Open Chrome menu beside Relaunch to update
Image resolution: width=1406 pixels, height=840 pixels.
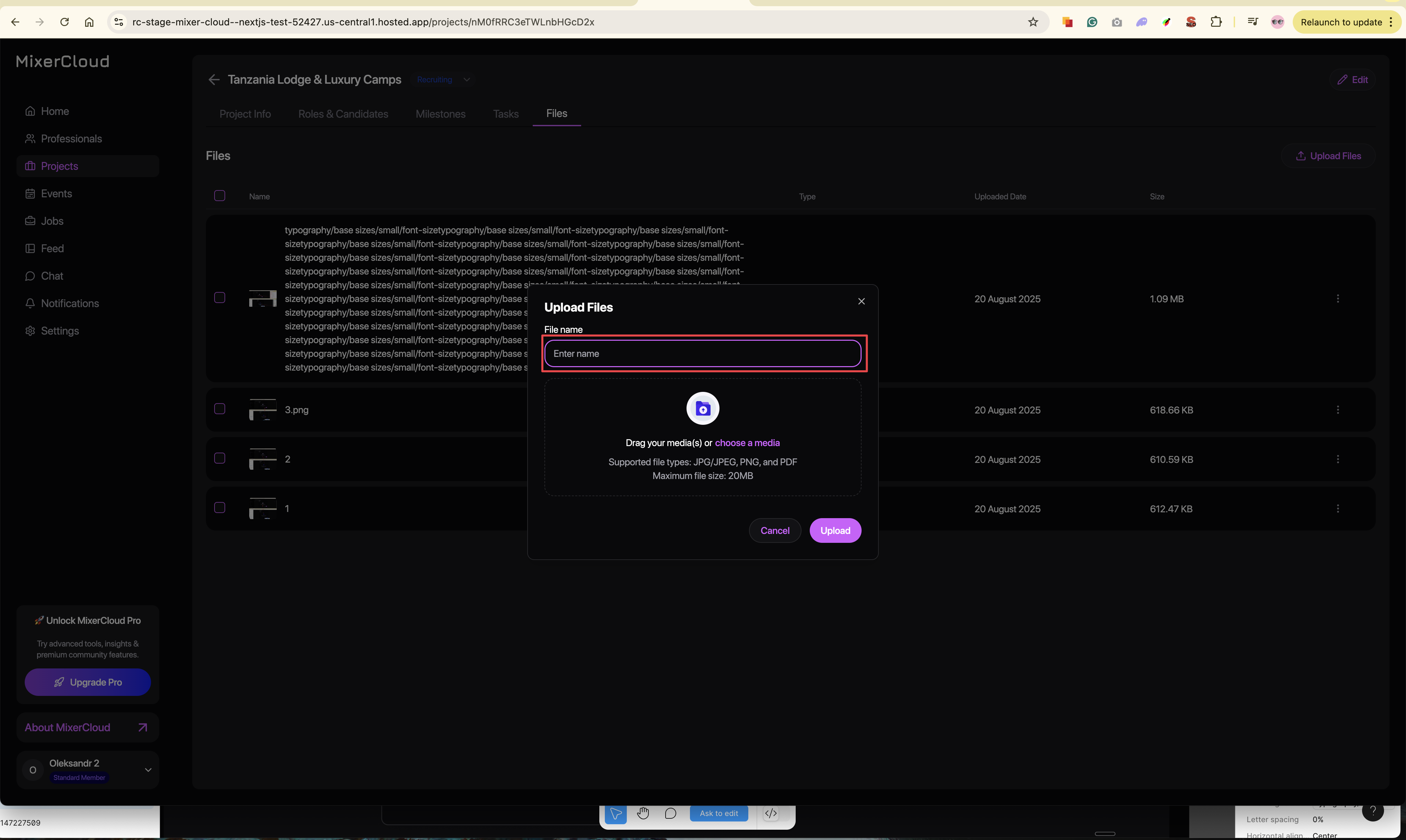point(1391,22)
